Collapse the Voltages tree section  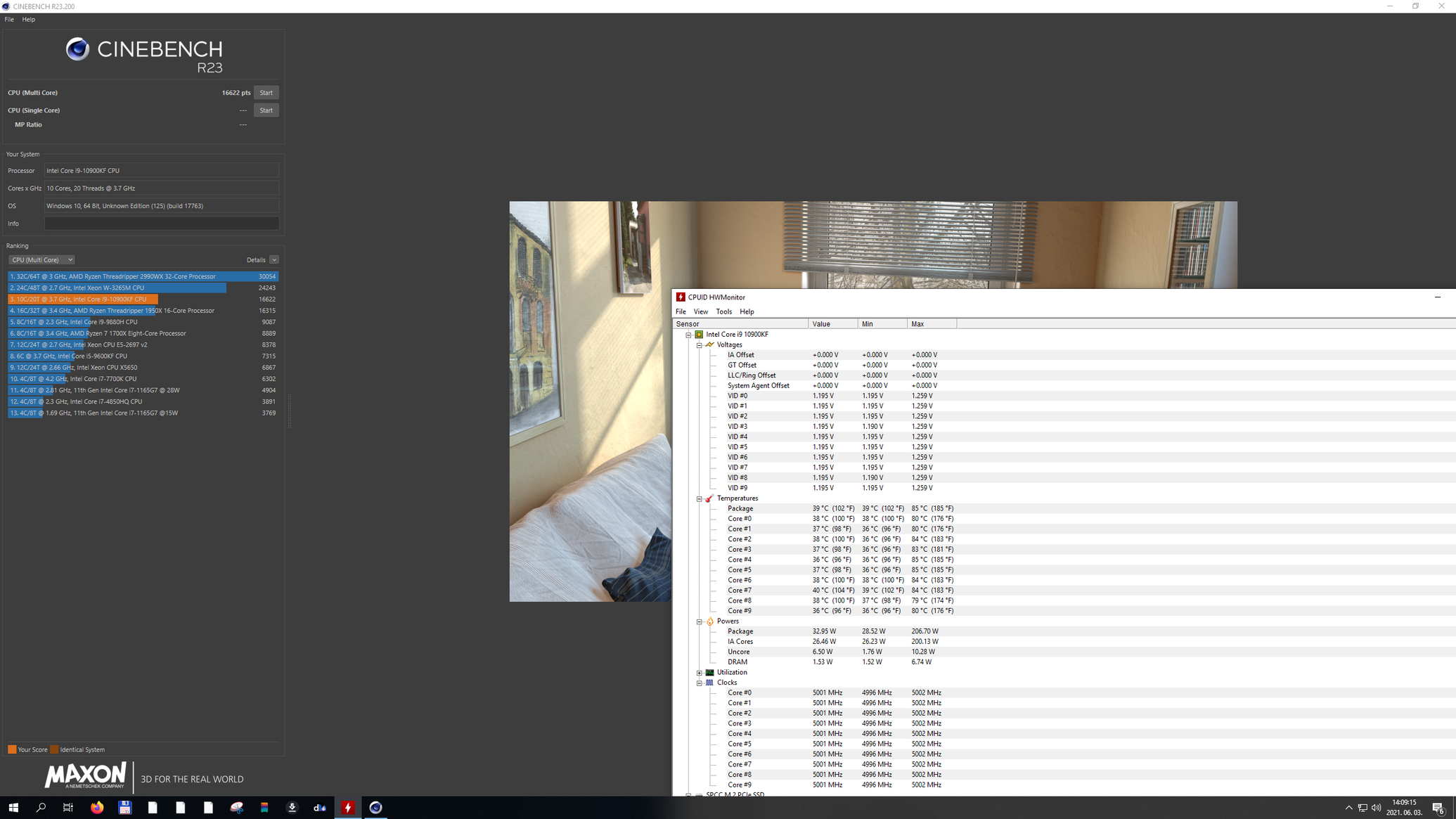coord(699,345)
